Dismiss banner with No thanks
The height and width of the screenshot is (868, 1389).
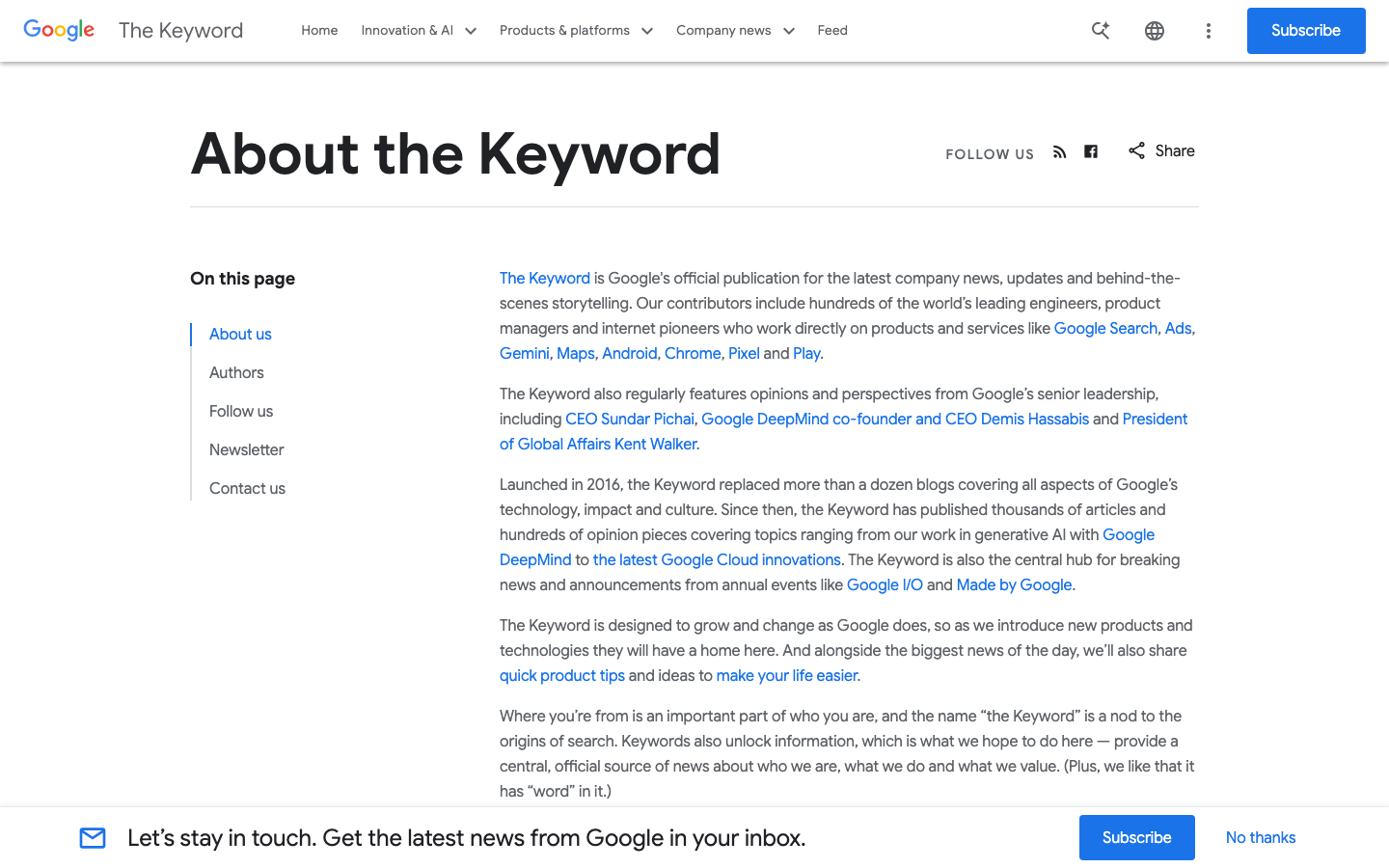[x=1261, y=838]
